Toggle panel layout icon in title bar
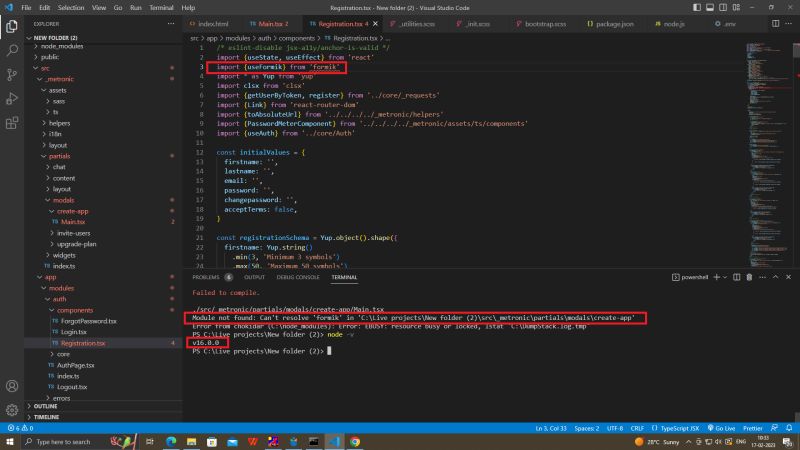Viewport: 800px width, 450px height. (x=710, y=8)
